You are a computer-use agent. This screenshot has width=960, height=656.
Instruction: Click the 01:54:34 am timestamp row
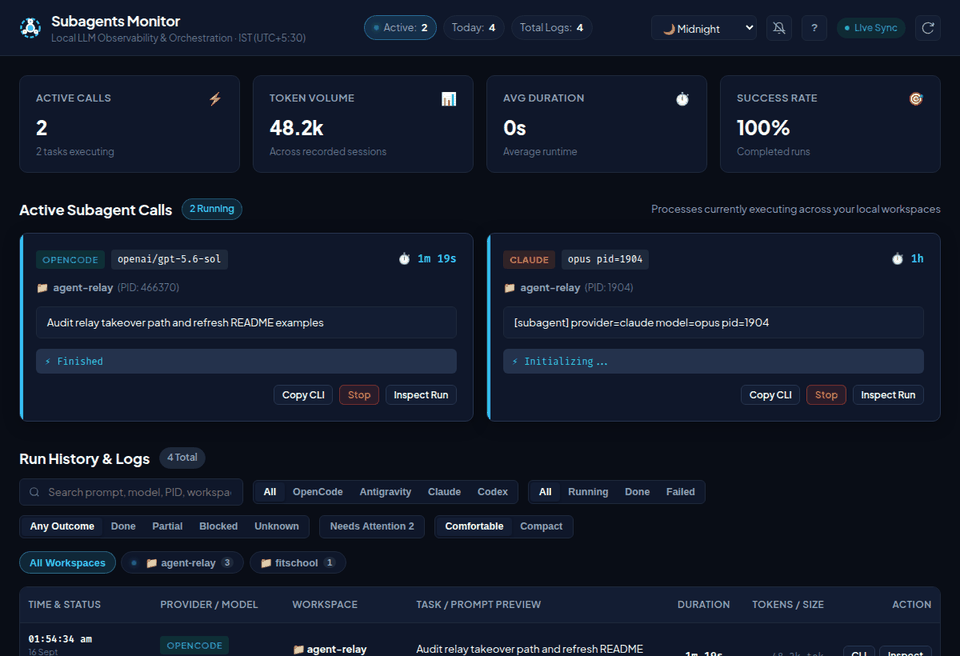[x=60, y=639]
